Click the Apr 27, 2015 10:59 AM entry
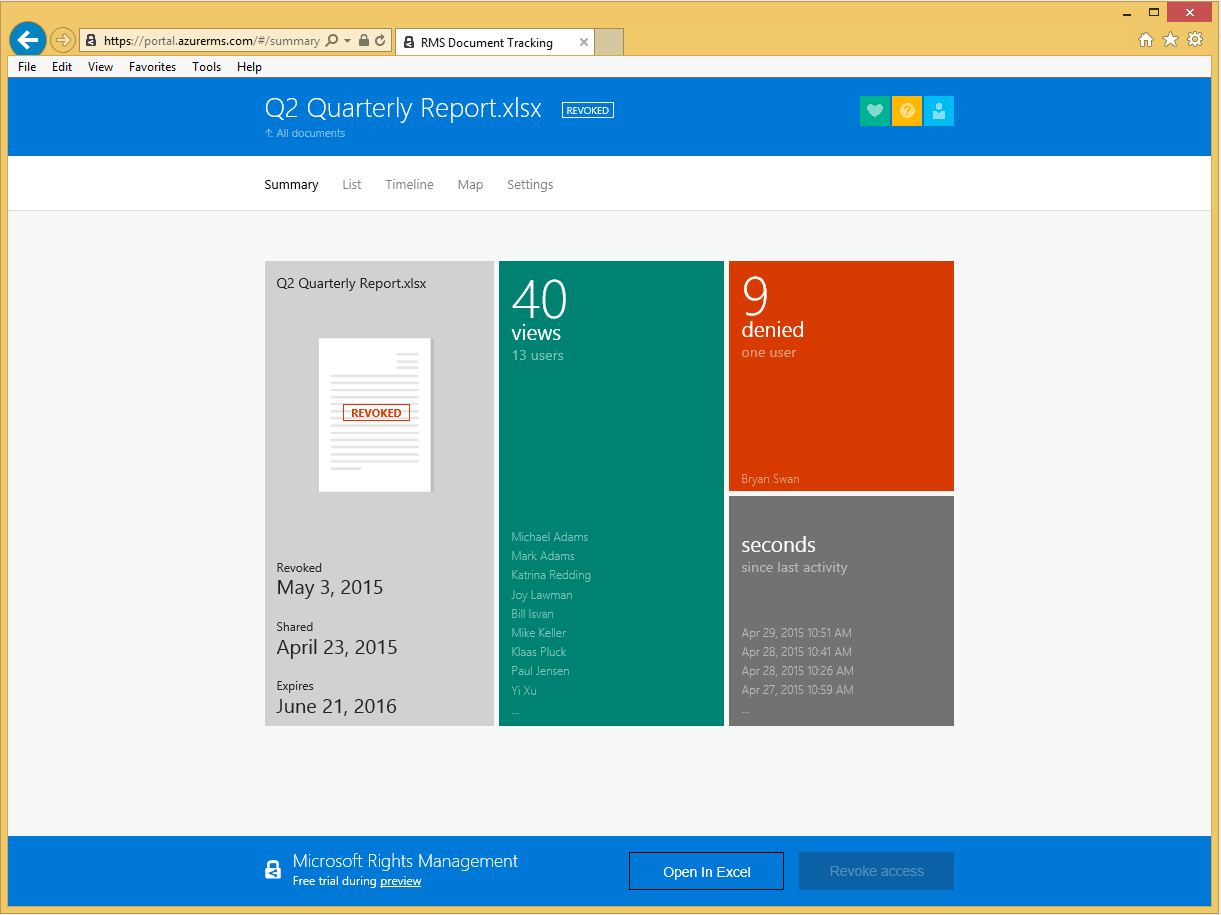This screenshot has width=1221, height=915. [x=797, y=690]
